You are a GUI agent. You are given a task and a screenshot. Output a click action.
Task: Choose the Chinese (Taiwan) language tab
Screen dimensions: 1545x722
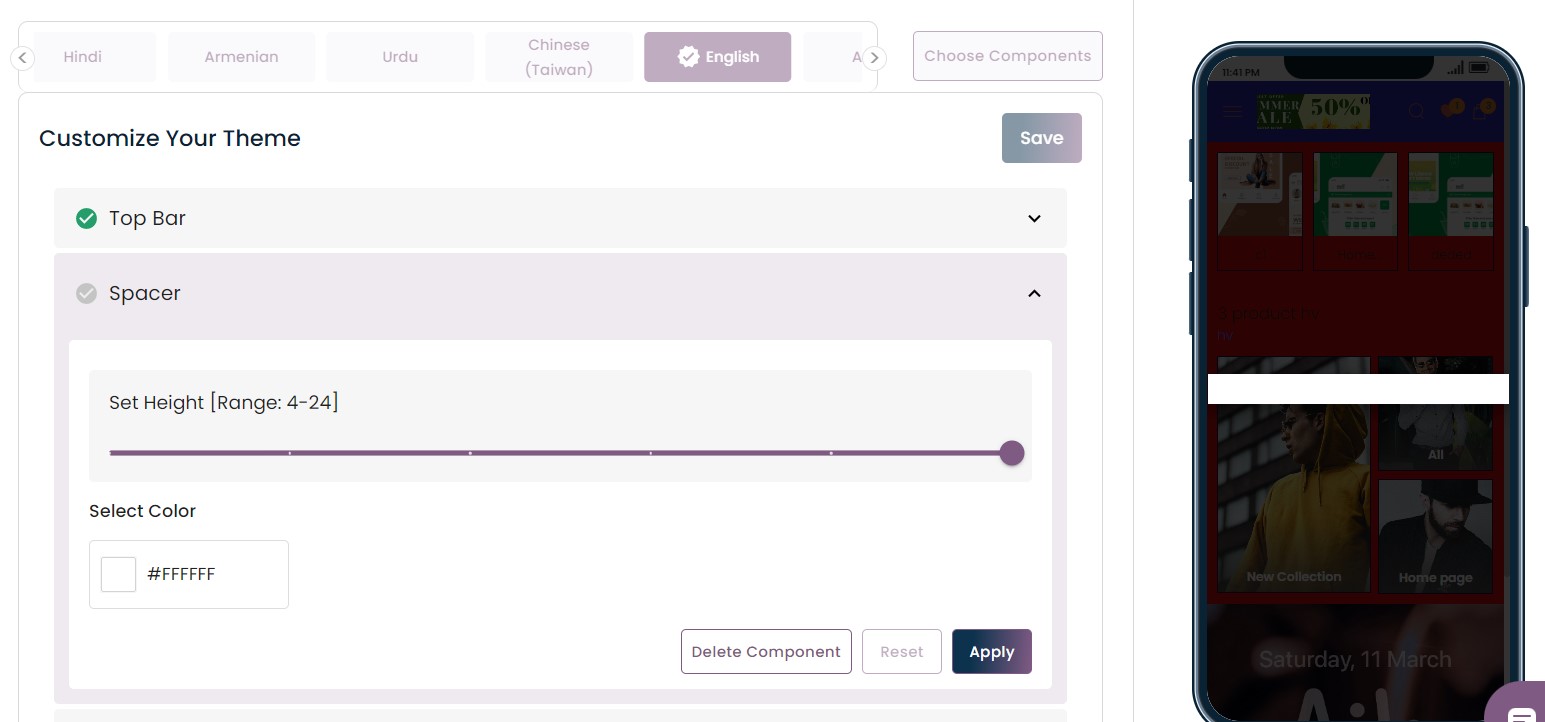559,57
